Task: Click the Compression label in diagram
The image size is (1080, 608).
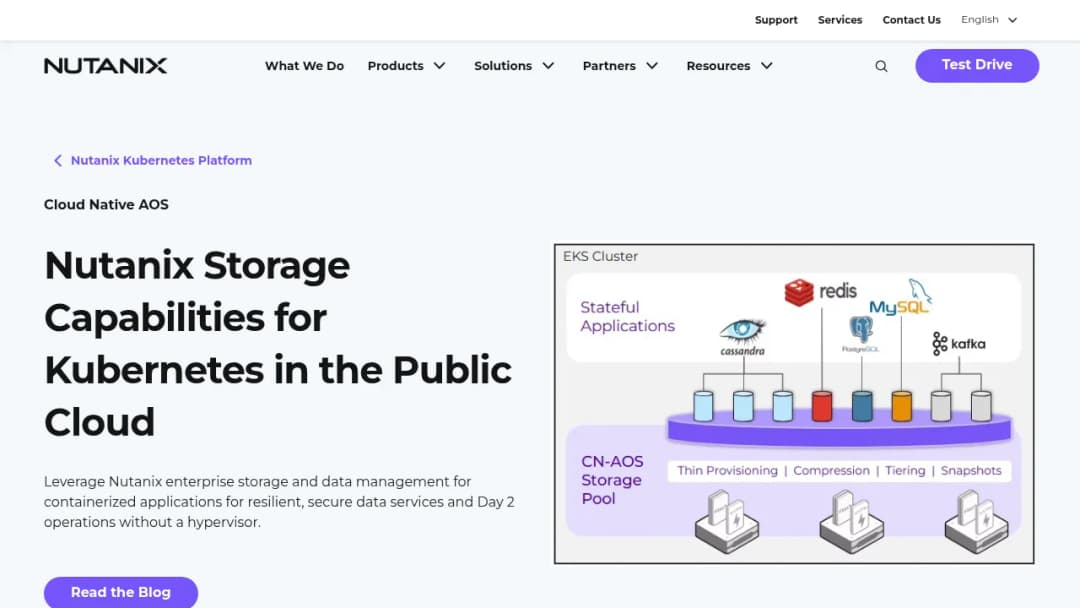Action: 831,470
